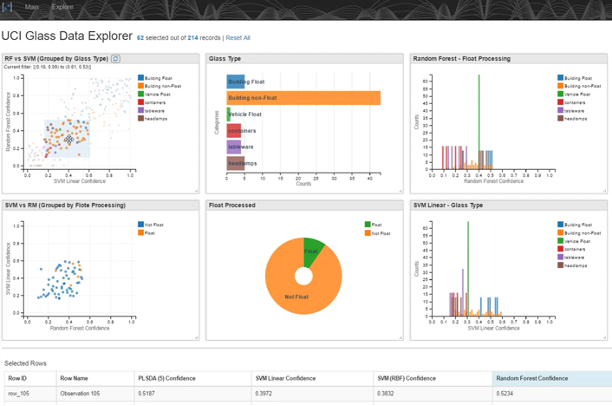Click the resize handle of SVM vs RM panel
This screenshot has height=406, width=612.
pyautogui.click(x=196, y=338)
